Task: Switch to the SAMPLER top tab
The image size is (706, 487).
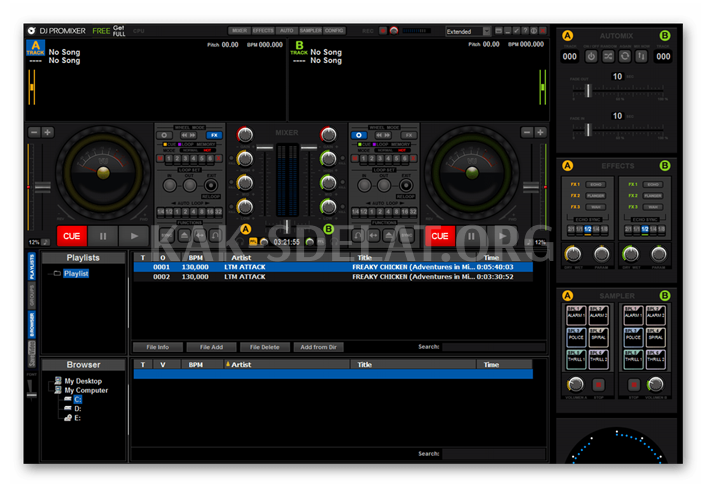Action: click(311, 31)
